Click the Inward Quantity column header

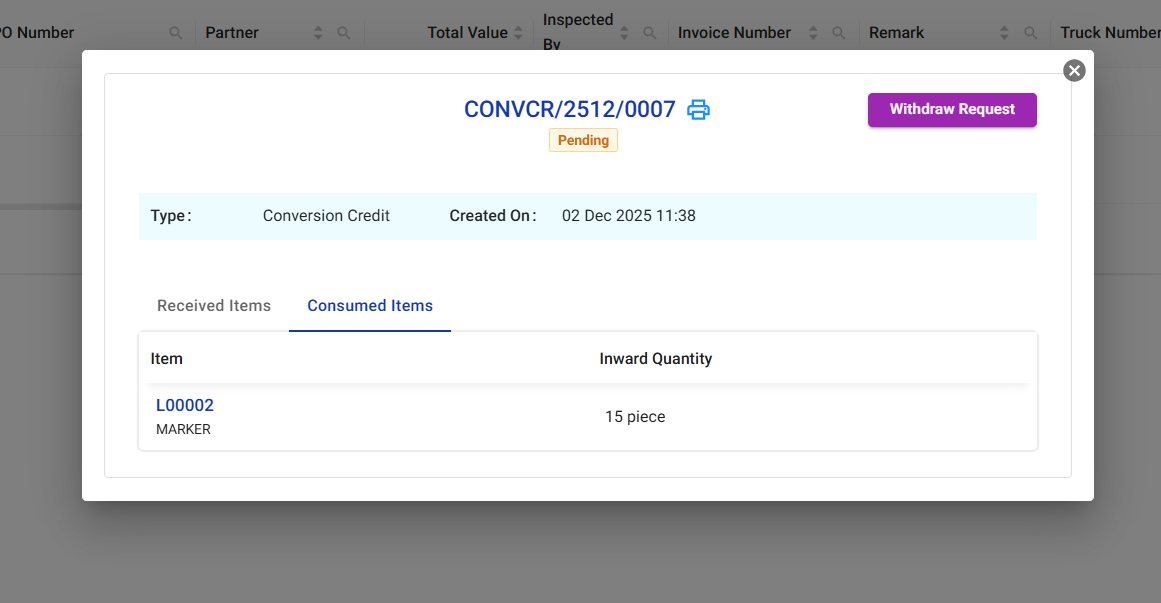pyautogui.click(x=656, y=358)
